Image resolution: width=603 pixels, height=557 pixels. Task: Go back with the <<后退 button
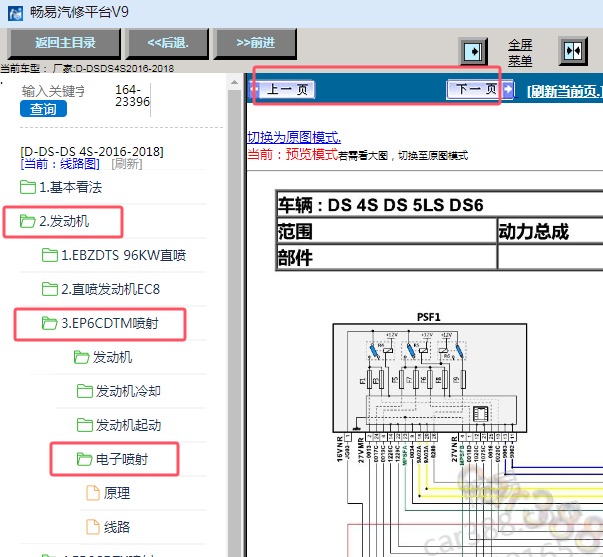[x=168, y=43]
